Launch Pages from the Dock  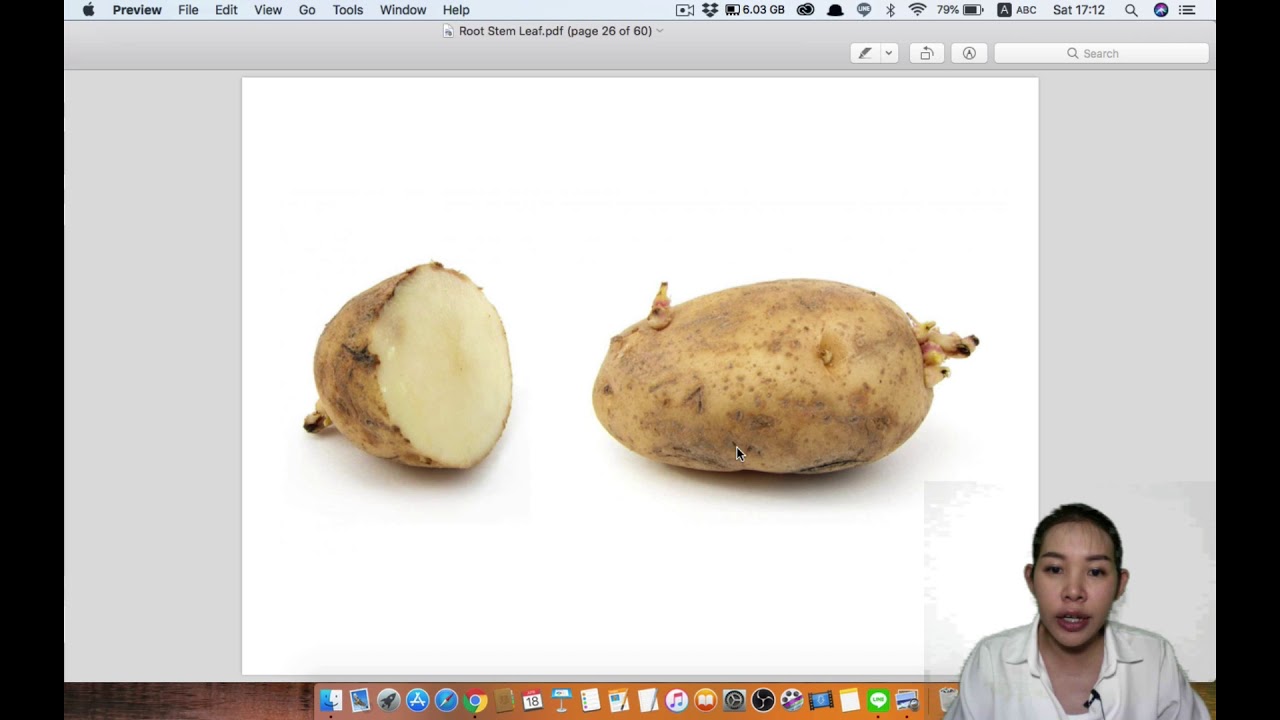(x=619, y=701)
